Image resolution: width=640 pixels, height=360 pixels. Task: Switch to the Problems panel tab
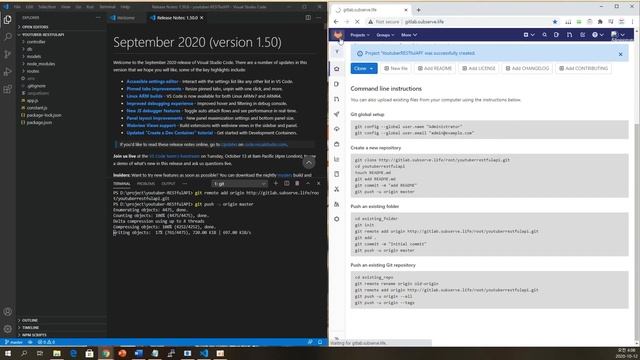click(146, 184)
